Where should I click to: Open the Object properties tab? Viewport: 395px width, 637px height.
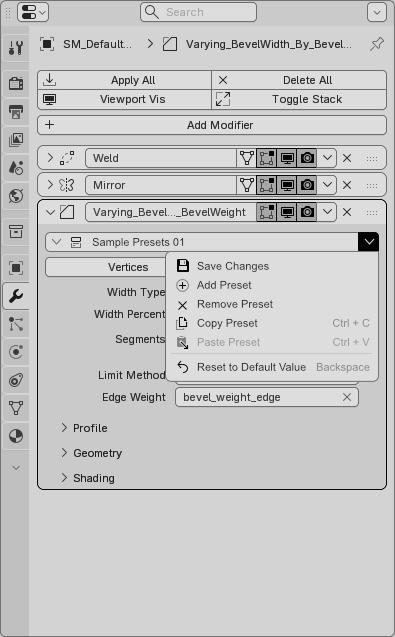[x=16, y=268]
